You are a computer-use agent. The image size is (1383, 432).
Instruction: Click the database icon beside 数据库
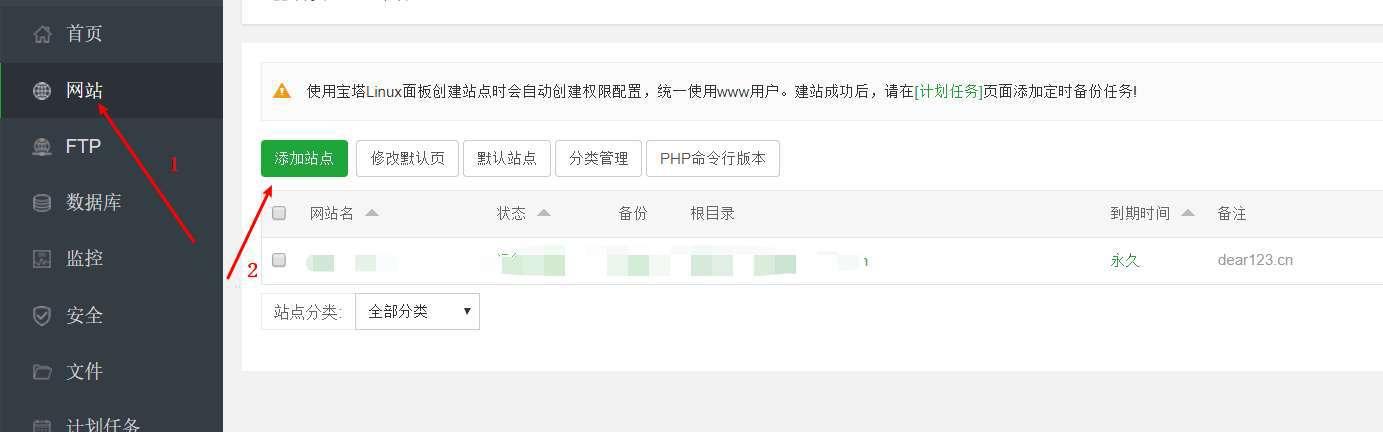[42, 203]
